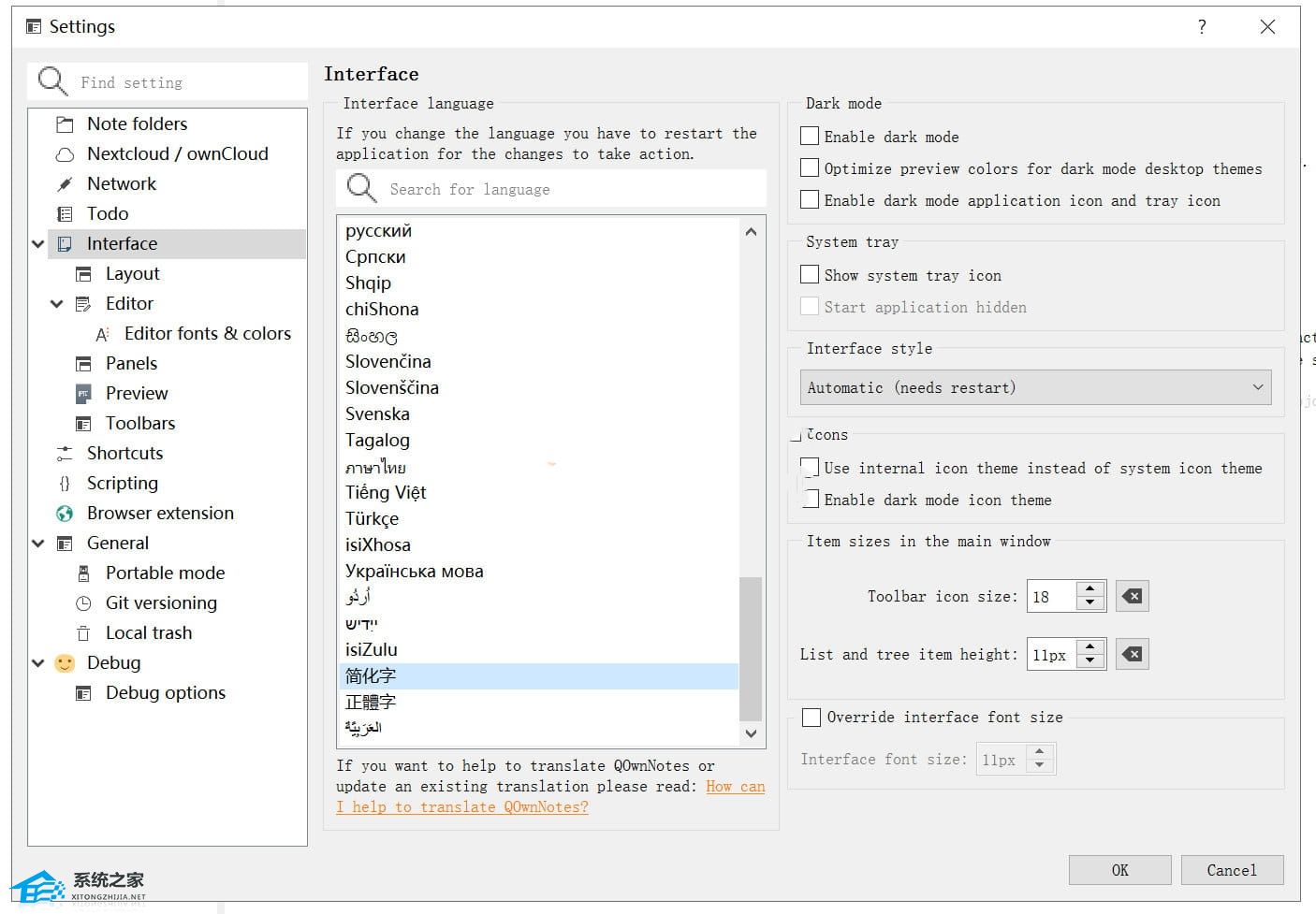Collapse the General tree section
Viewport: 1316px width, 914px height.
pos(38,544)
